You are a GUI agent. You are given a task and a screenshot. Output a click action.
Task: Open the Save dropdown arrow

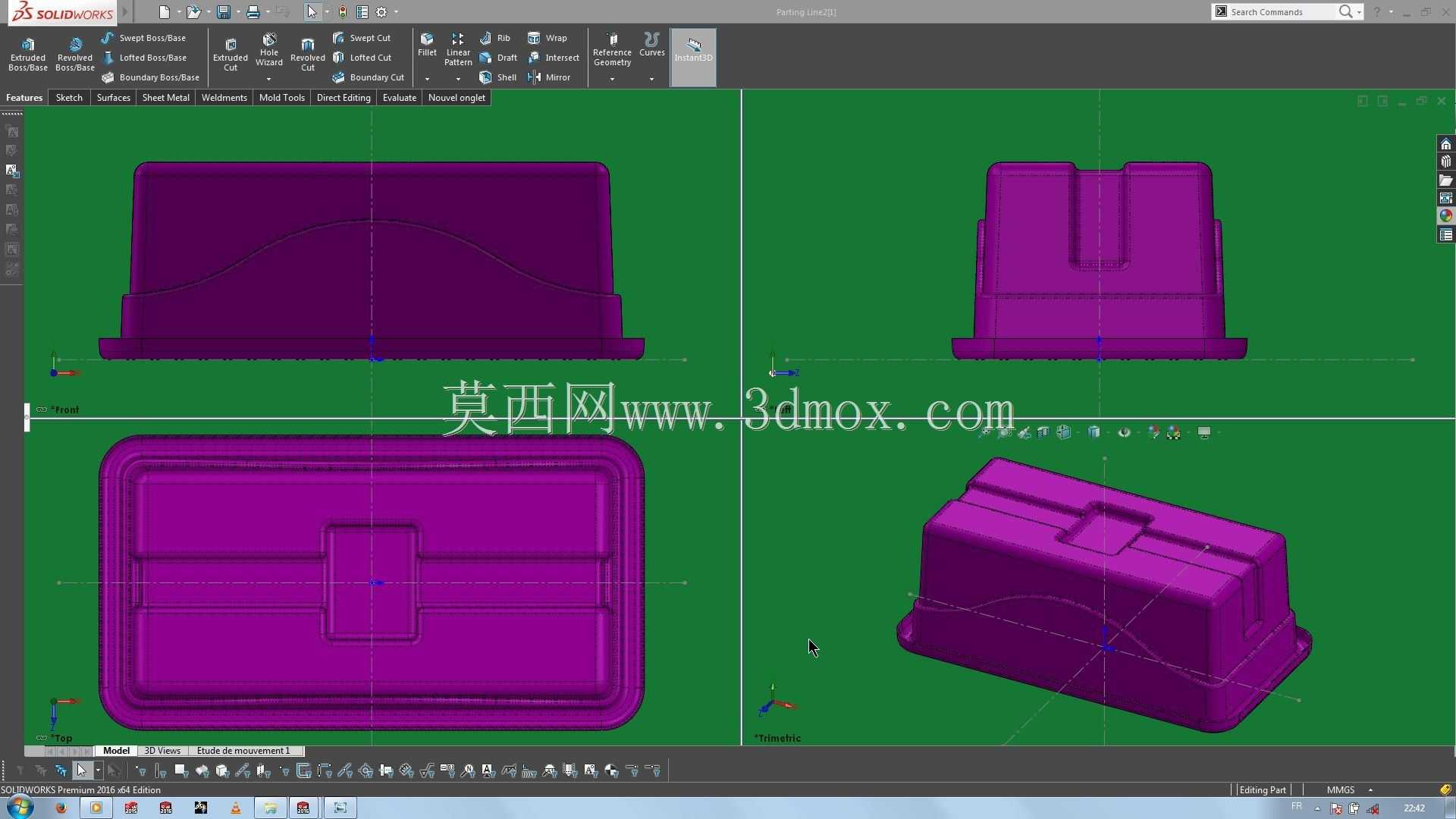point(238,12)
